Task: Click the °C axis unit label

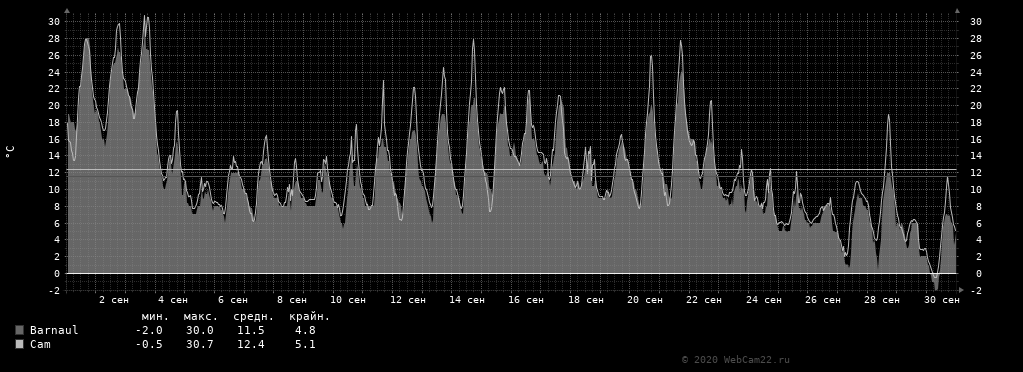Action: click(9, 151)
